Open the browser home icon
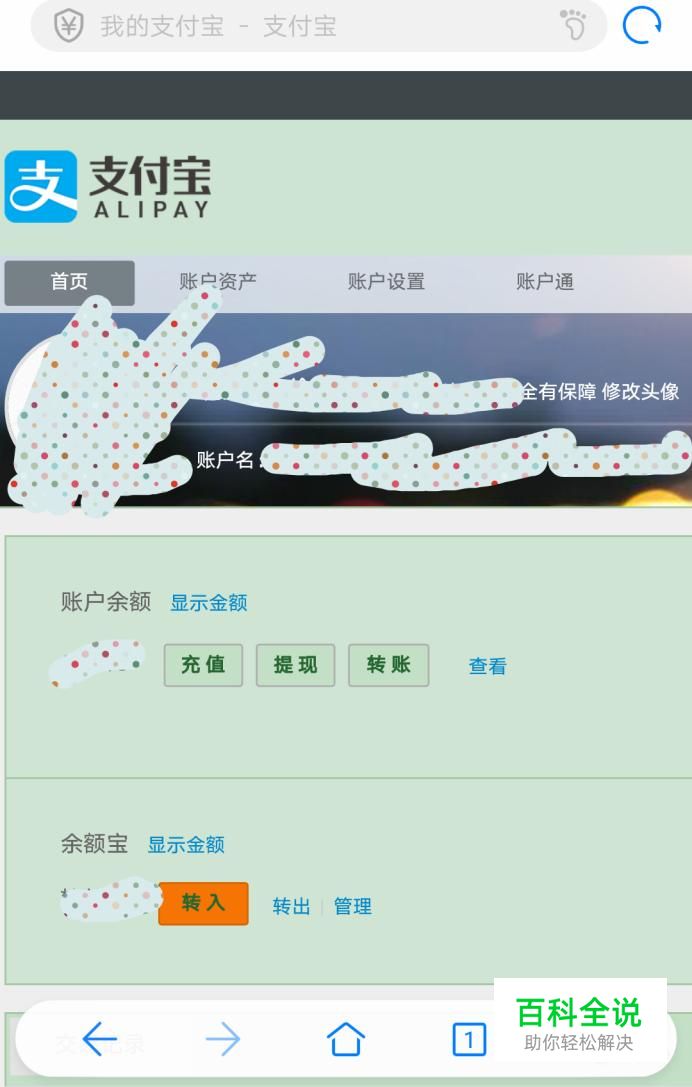The width and height of the screenshot is (692, 1087). 345,1038
